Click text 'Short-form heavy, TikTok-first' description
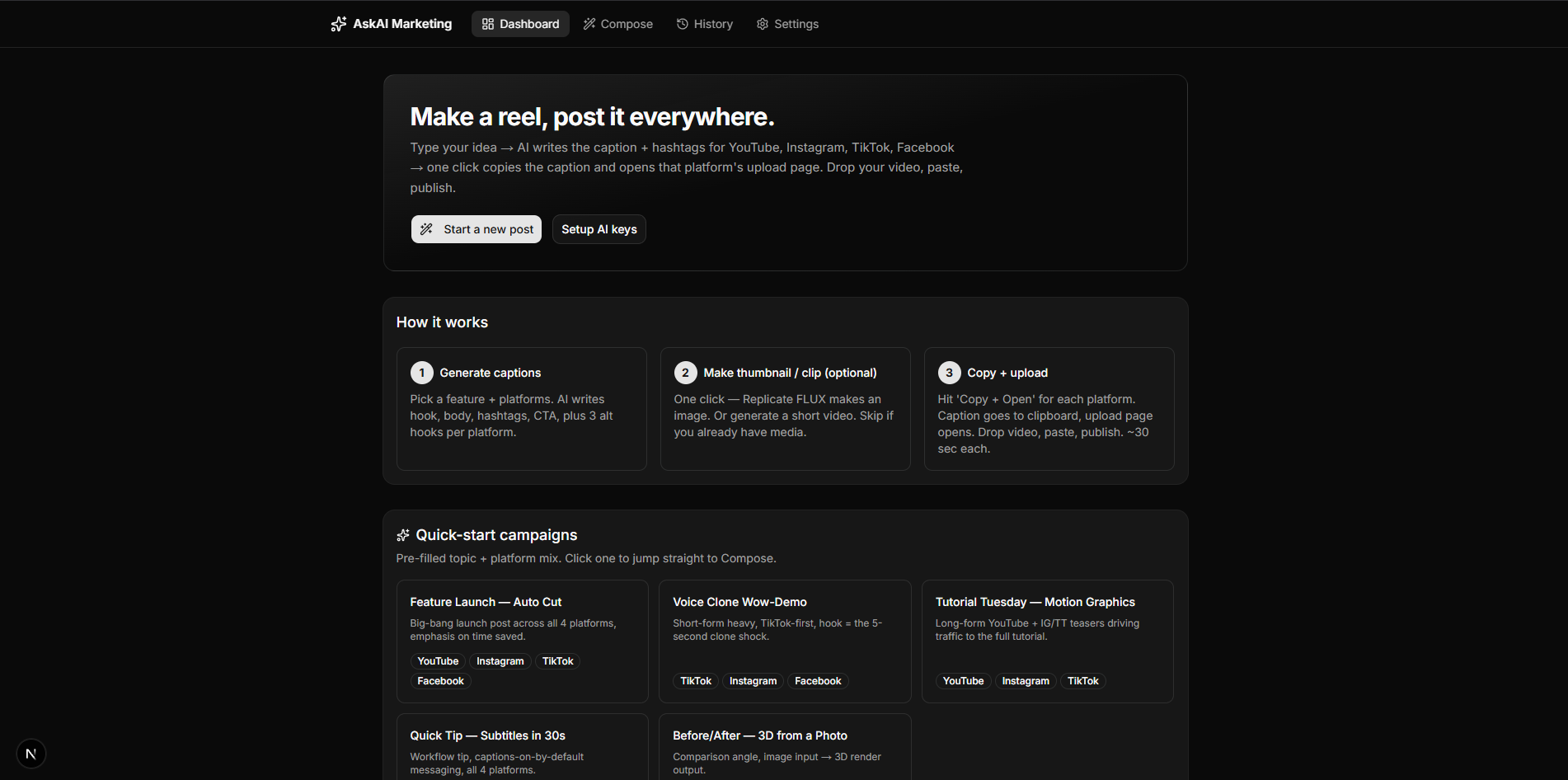Viewport: 1568px width, 780px height. tap(777, 630)
